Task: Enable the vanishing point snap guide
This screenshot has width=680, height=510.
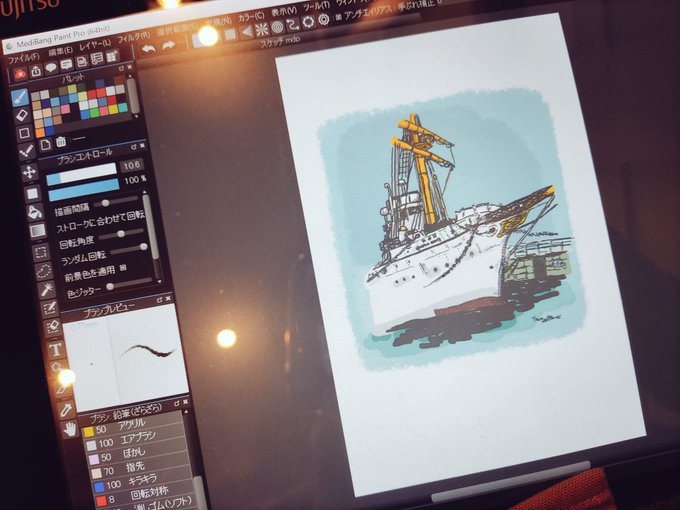Action: 246,32
